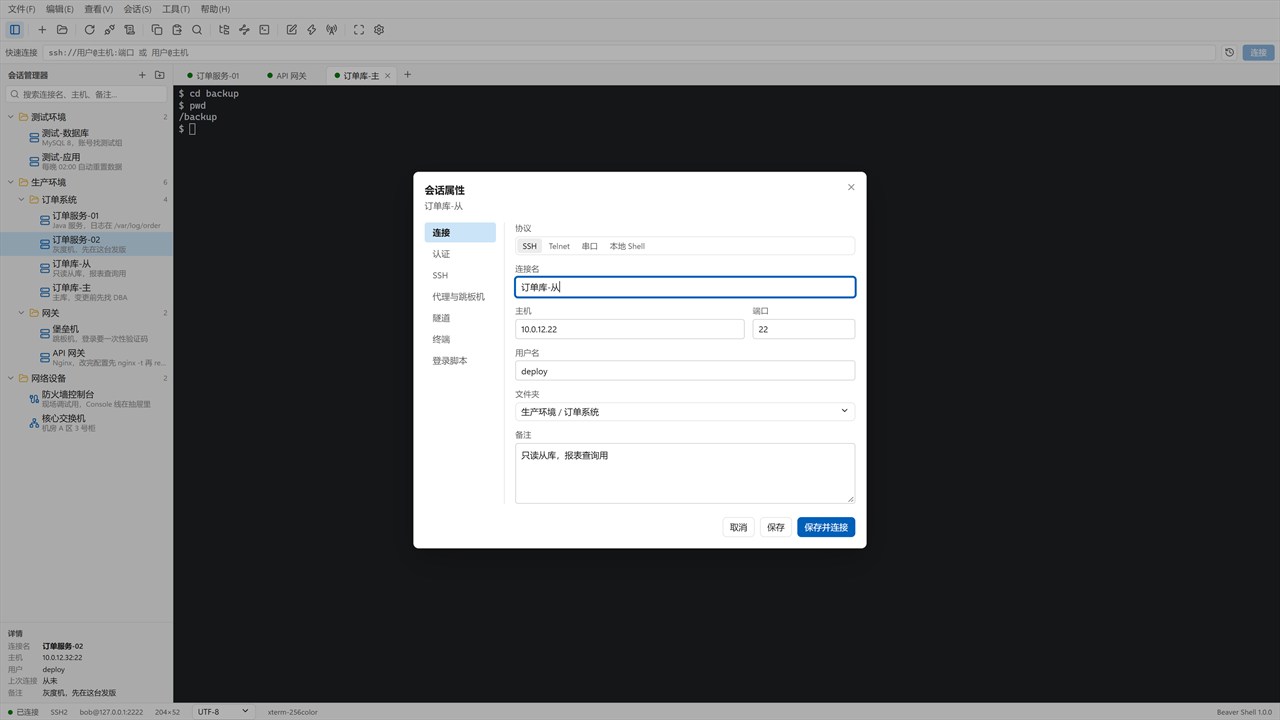The height and width of the screenshot is (720, 1280).
Task: Close the 订单库-主 terminal tab
Action: [x=388, y=75]
